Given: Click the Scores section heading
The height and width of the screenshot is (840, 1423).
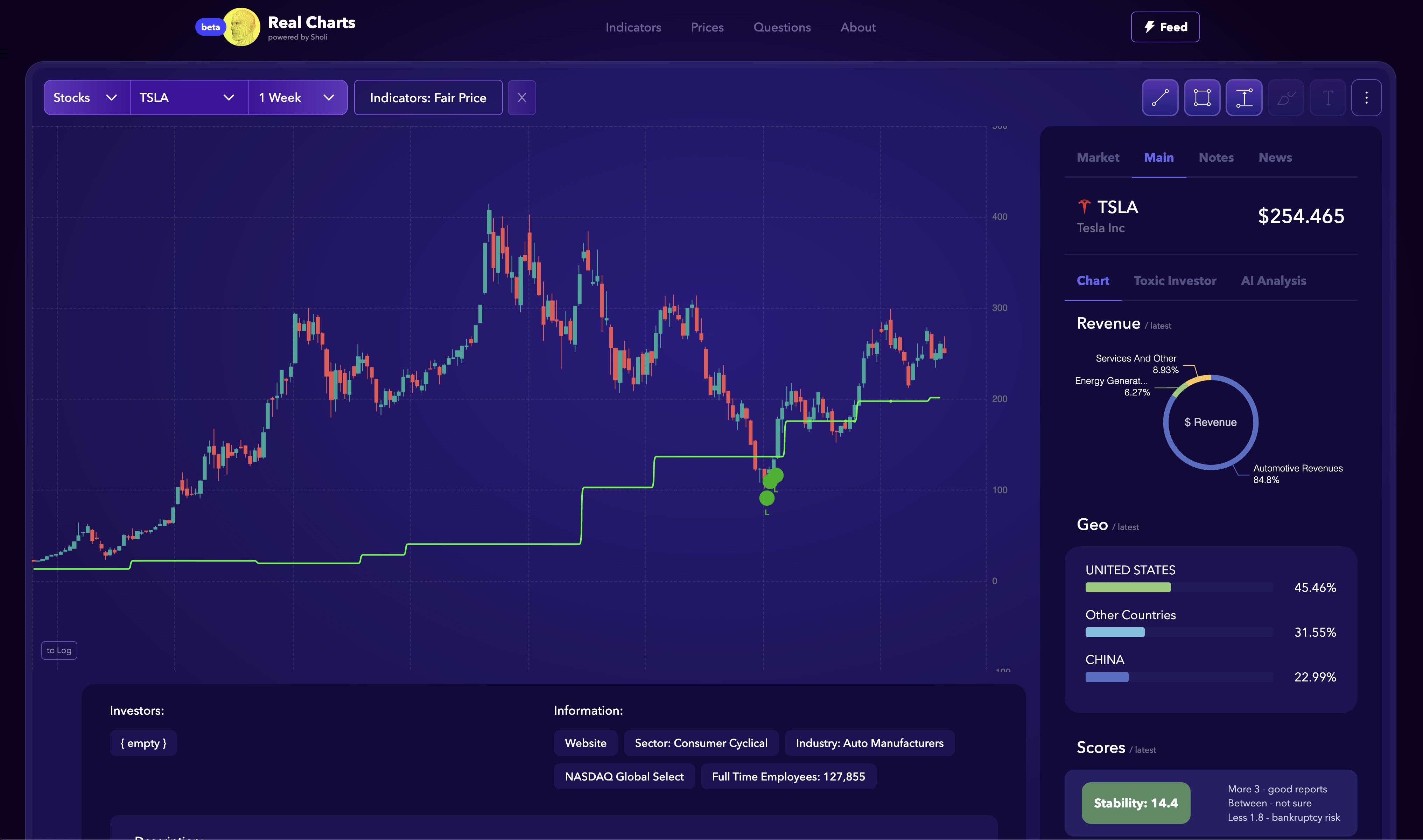Looking at the screenshot, I should 1101,748.
